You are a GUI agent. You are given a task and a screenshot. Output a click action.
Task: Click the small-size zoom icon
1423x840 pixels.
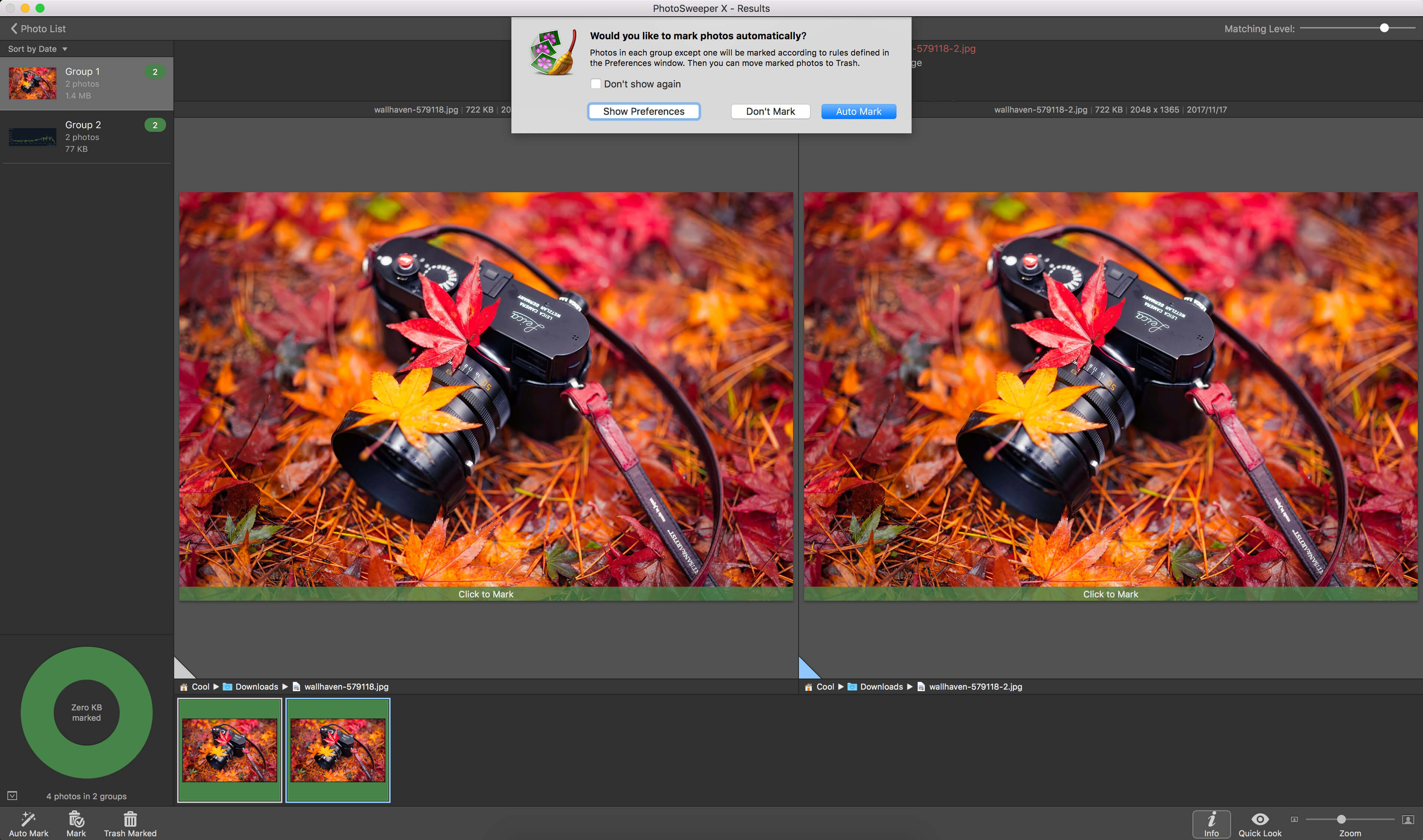click(1294, 819)
